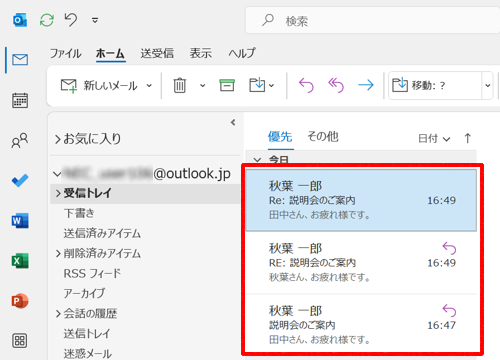Open To Do checkmark app in sidebar
This screenshot has height=360, width=500.
click(20, 180)
